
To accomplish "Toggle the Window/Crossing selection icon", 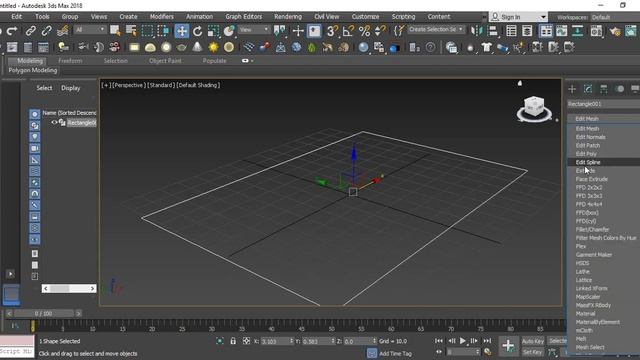I will point(163,31).
